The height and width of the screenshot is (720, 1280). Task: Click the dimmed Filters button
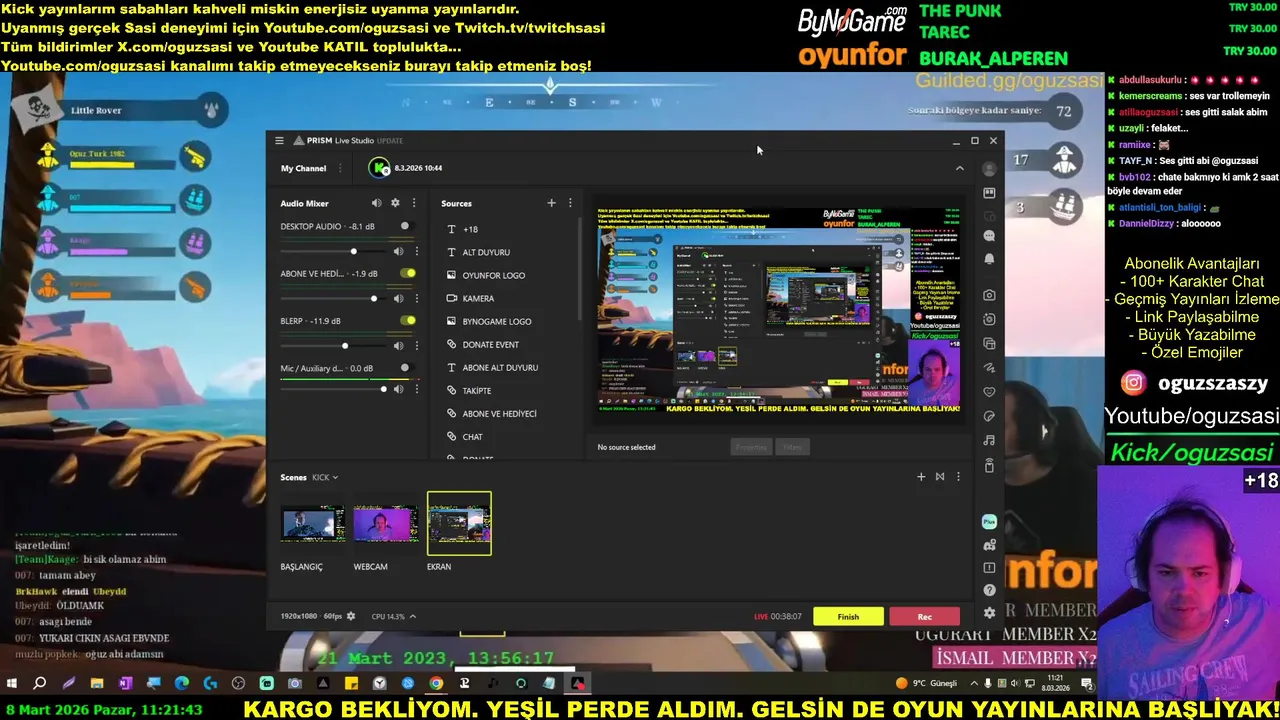point(793,447)
